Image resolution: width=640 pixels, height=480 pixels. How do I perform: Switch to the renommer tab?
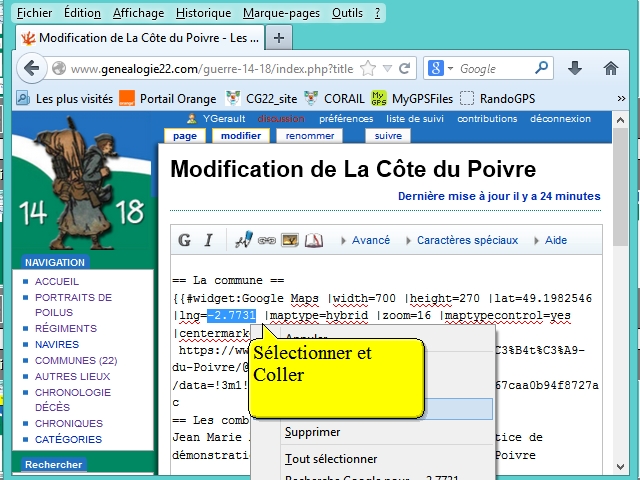(310, 136)
